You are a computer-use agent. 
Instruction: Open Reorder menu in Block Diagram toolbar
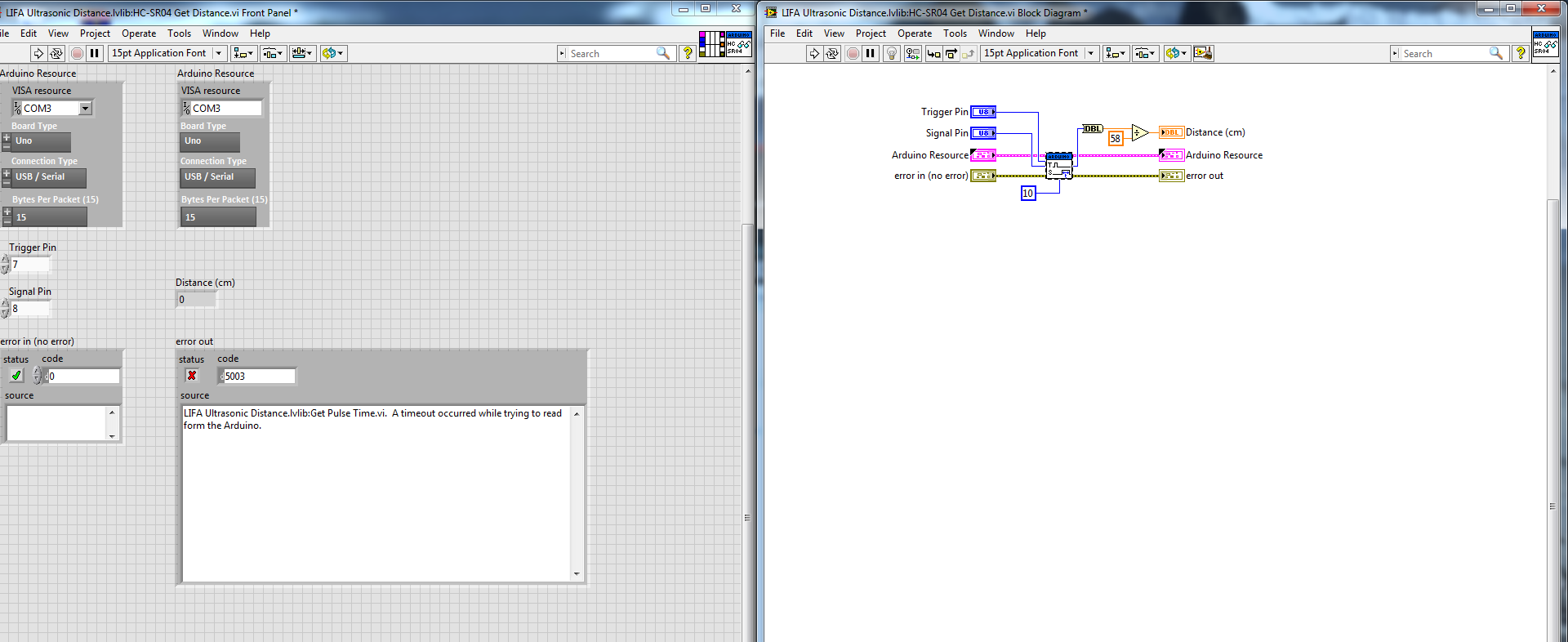[x=1177, y=53]
